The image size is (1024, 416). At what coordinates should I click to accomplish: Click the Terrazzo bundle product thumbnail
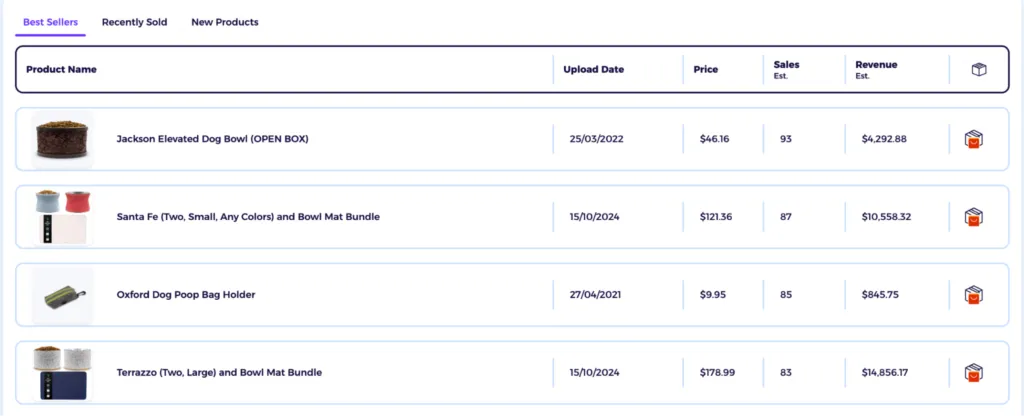63,373
